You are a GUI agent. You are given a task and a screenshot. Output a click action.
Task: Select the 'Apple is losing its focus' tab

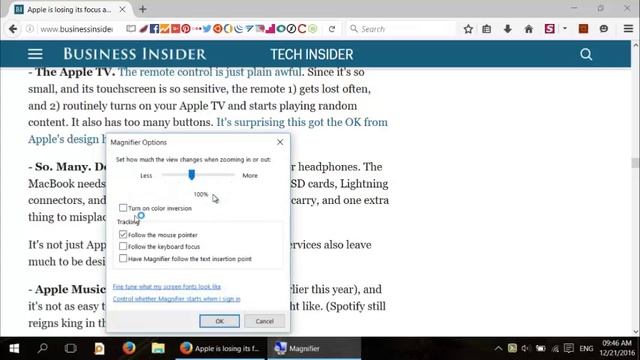coord(69,9)
